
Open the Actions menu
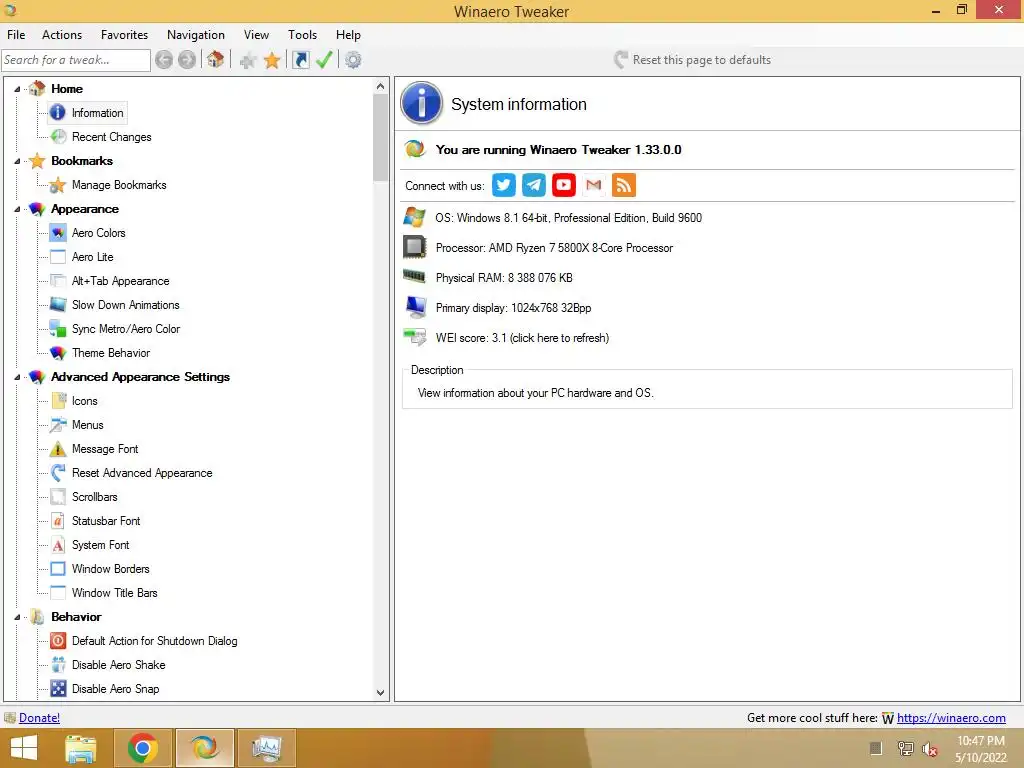[62, 35]
